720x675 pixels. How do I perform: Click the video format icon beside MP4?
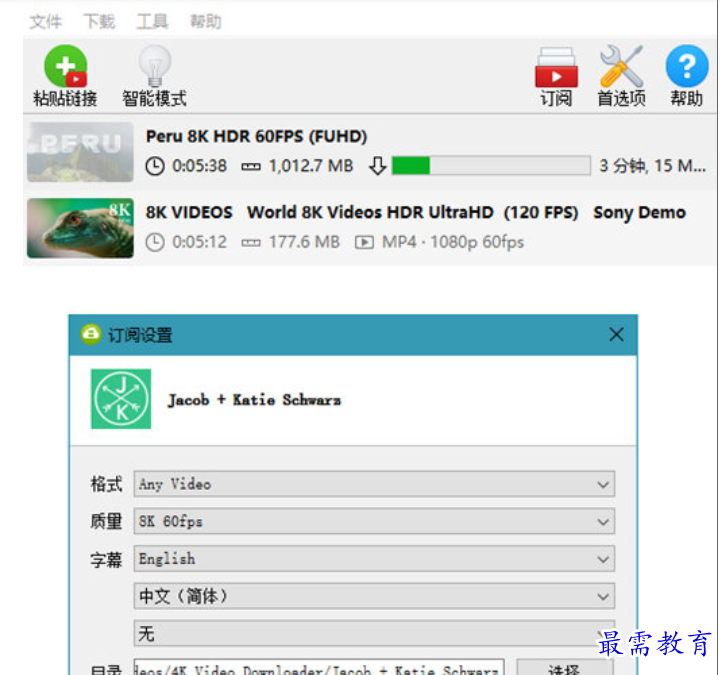click(364, 242)
